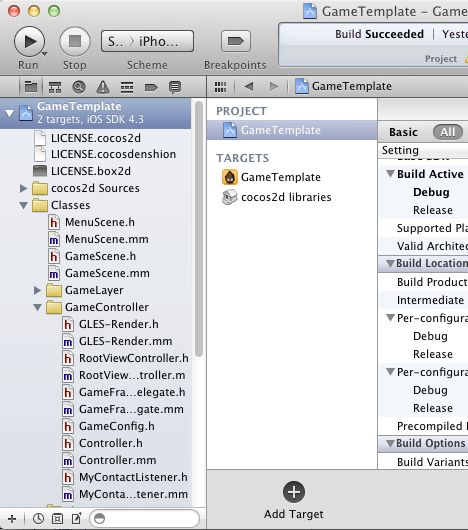This screenshot has width=468, height=530.
Task: Open the Search navigator
Action: [x=79, y=87]
